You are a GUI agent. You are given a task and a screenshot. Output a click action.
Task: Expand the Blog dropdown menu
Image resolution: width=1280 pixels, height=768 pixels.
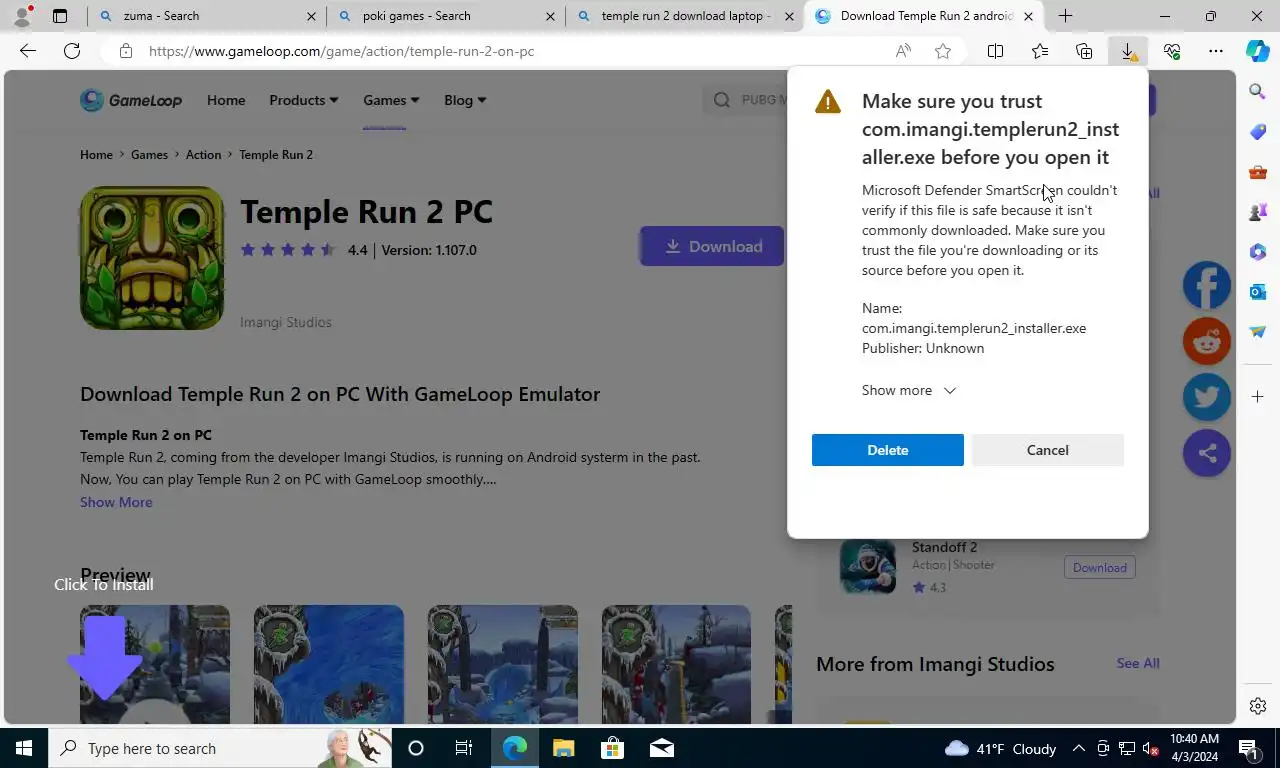tap(465, 100)
